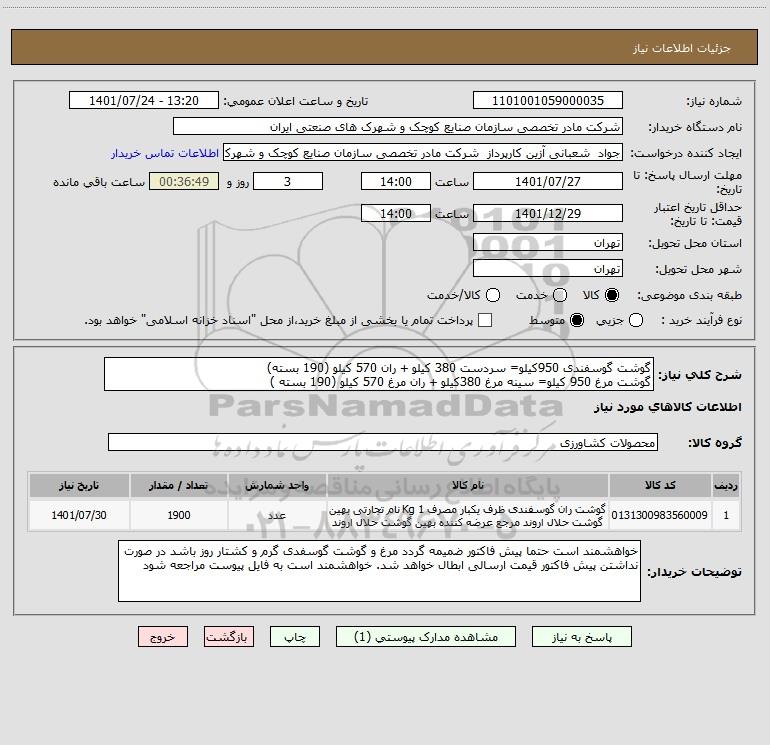Click the unit cell عدد

277,515
